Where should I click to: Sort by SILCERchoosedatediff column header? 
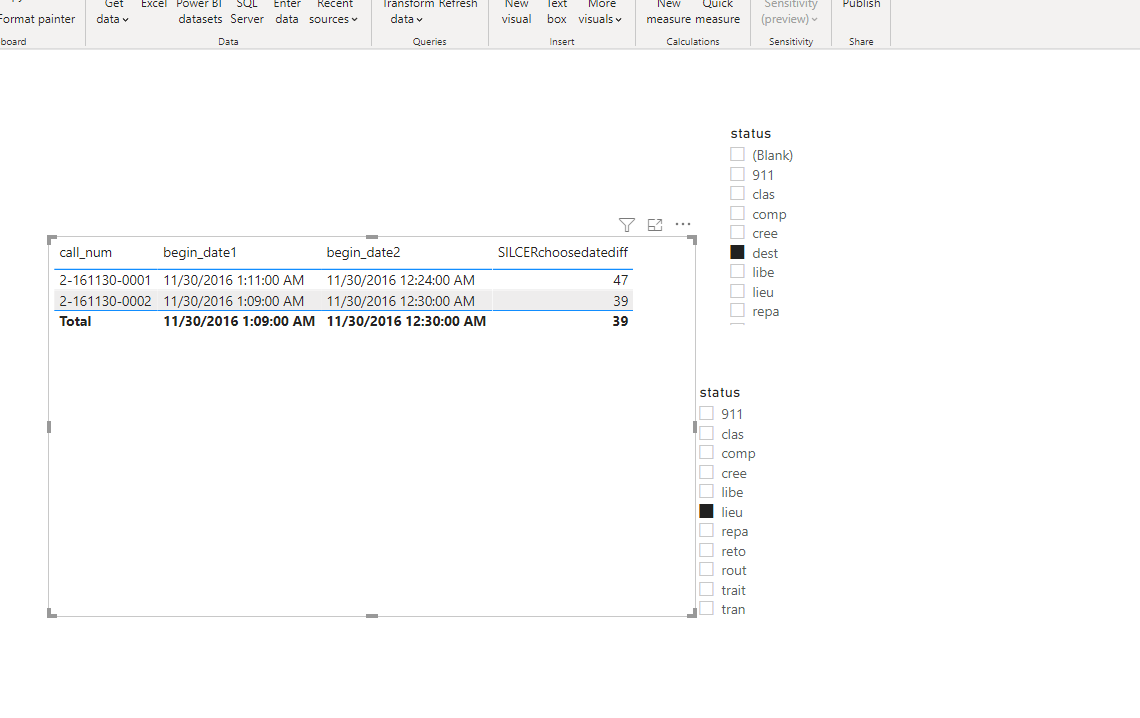pyautogui.click(x=563, y=253)
